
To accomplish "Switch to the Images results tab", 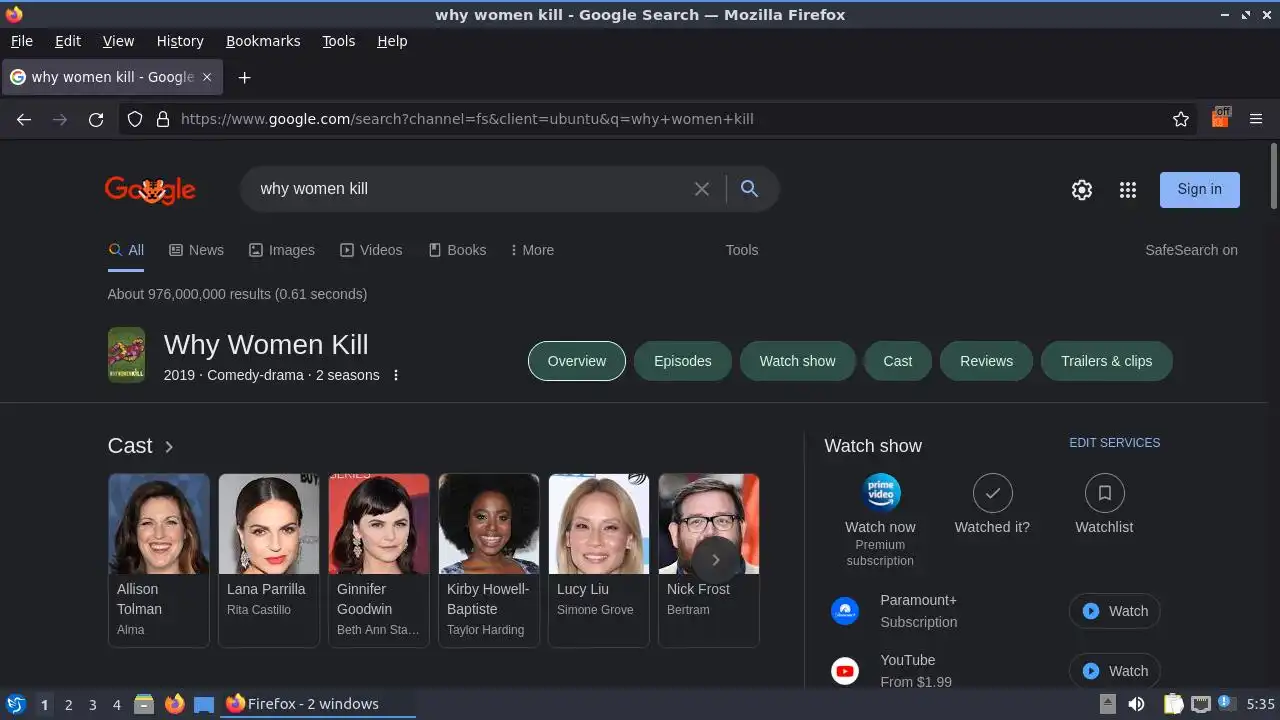I will click(x=282, y=250).
